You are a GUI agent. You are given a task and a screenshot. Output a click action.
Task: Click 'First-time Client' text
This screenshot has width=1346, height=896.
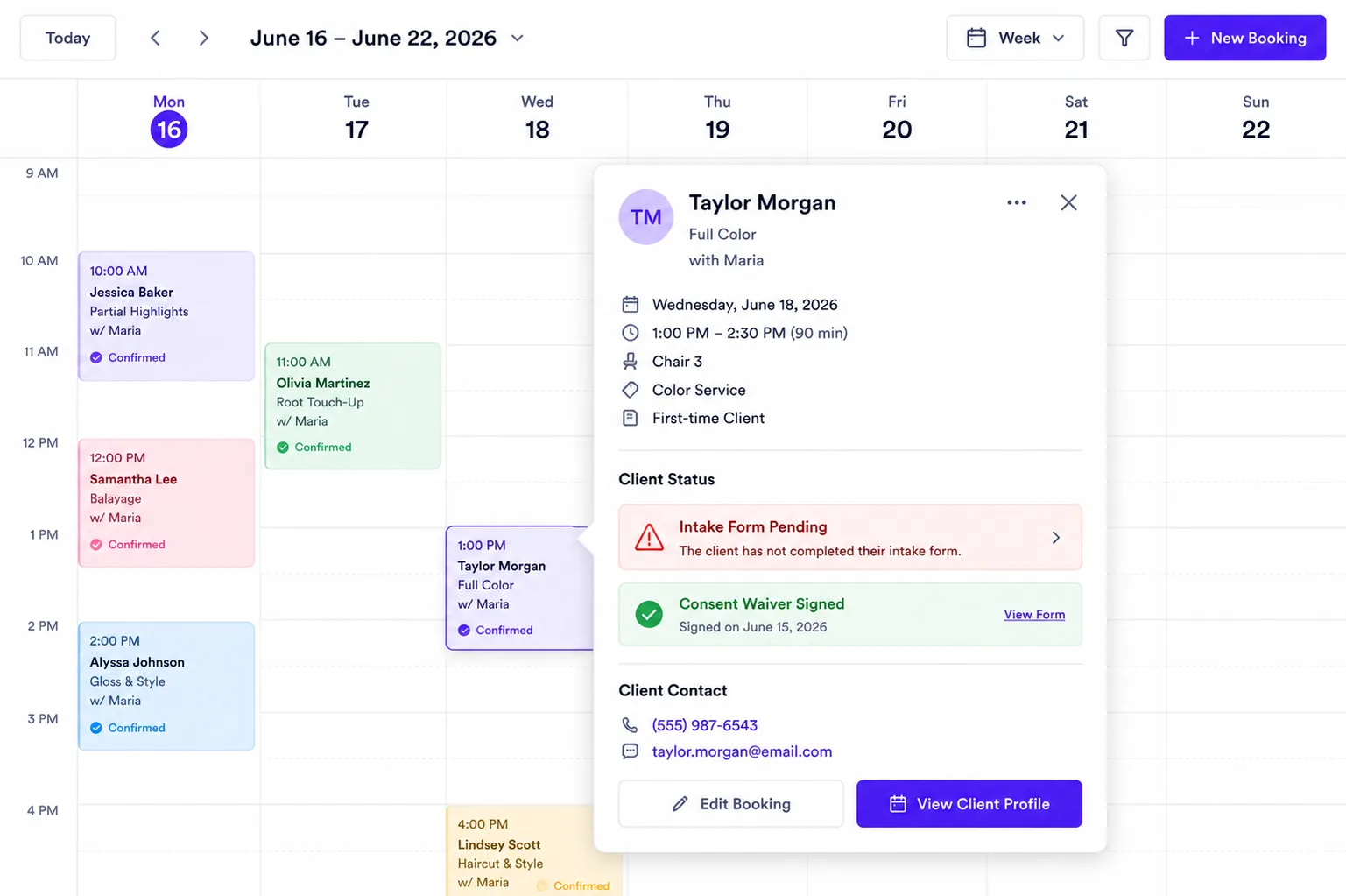tap(708, 418)
